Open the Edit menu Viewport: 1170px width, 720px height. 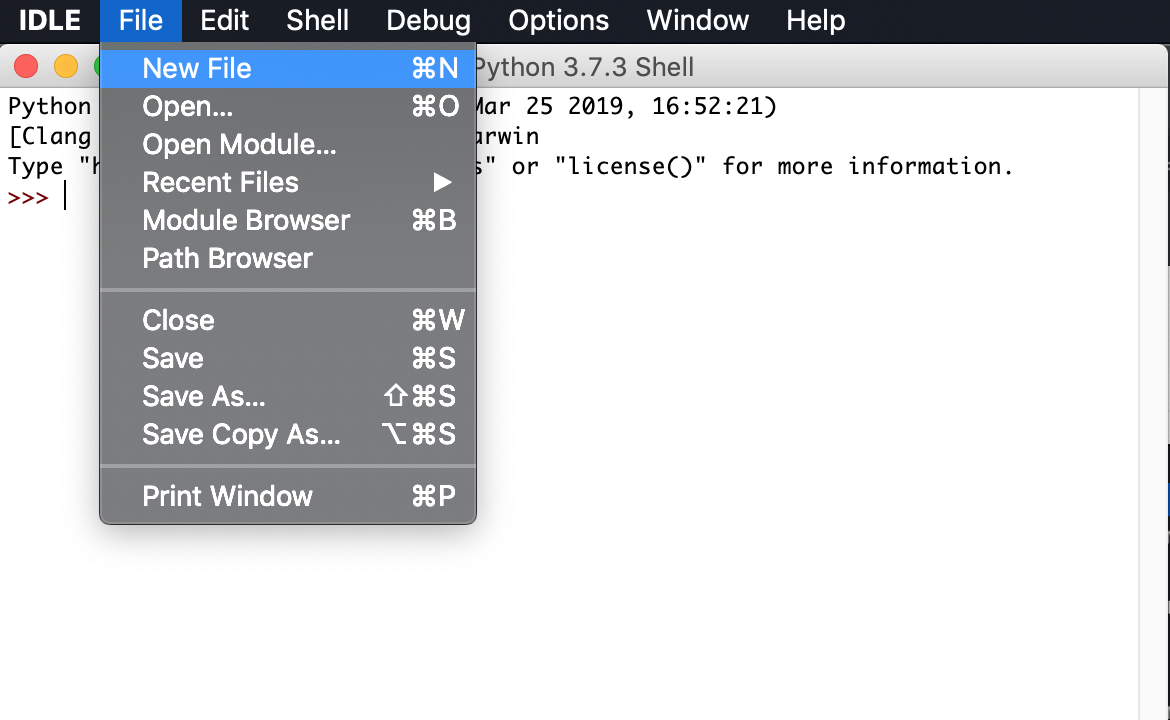pos(224,20)
